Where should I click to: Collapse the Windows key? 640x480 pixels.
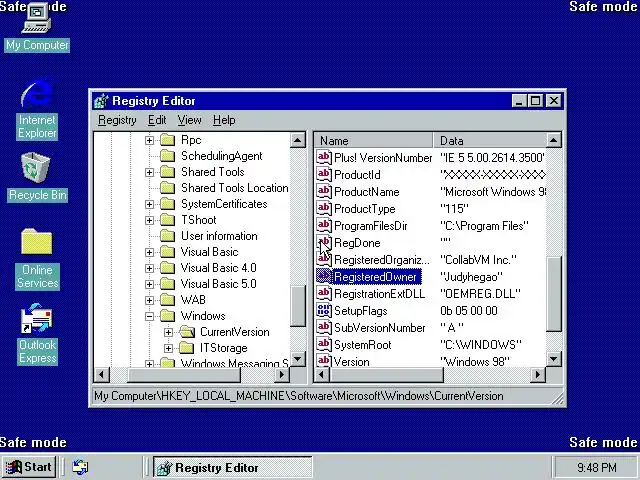coord(149,316)
